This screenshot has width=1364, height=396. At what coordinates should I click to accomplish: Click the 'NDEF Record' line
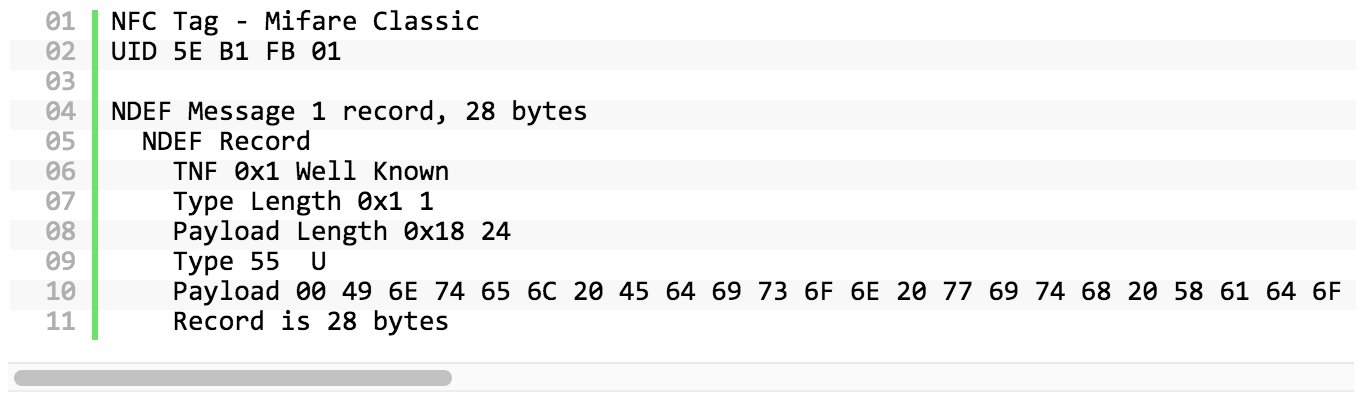point(226,141)
